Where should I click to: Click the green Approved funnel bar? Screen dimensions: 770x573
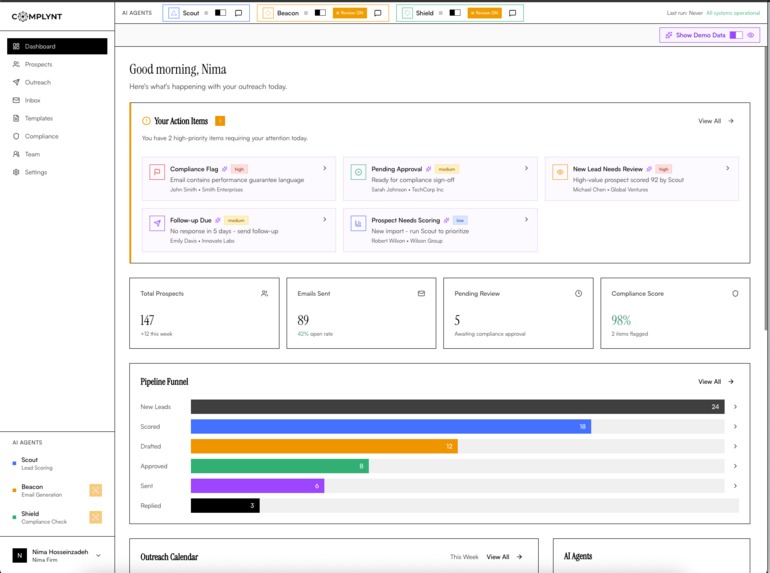pos(280,466)
